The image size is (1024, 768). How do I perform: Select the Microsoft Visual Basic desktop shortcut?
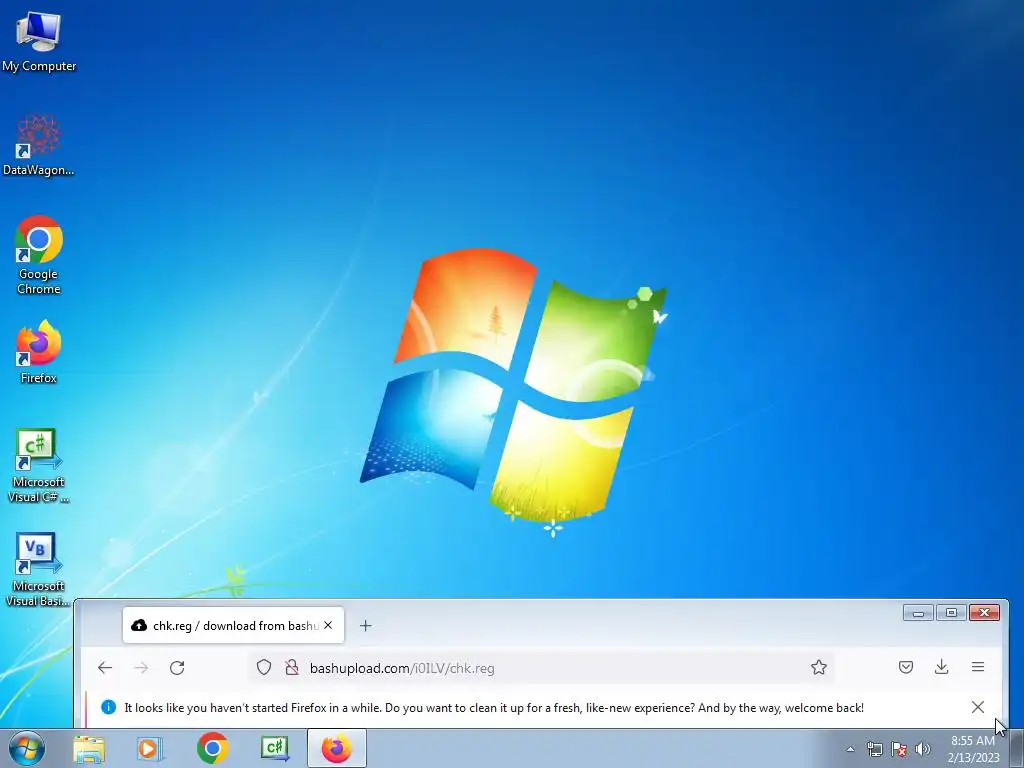[39, 569]
